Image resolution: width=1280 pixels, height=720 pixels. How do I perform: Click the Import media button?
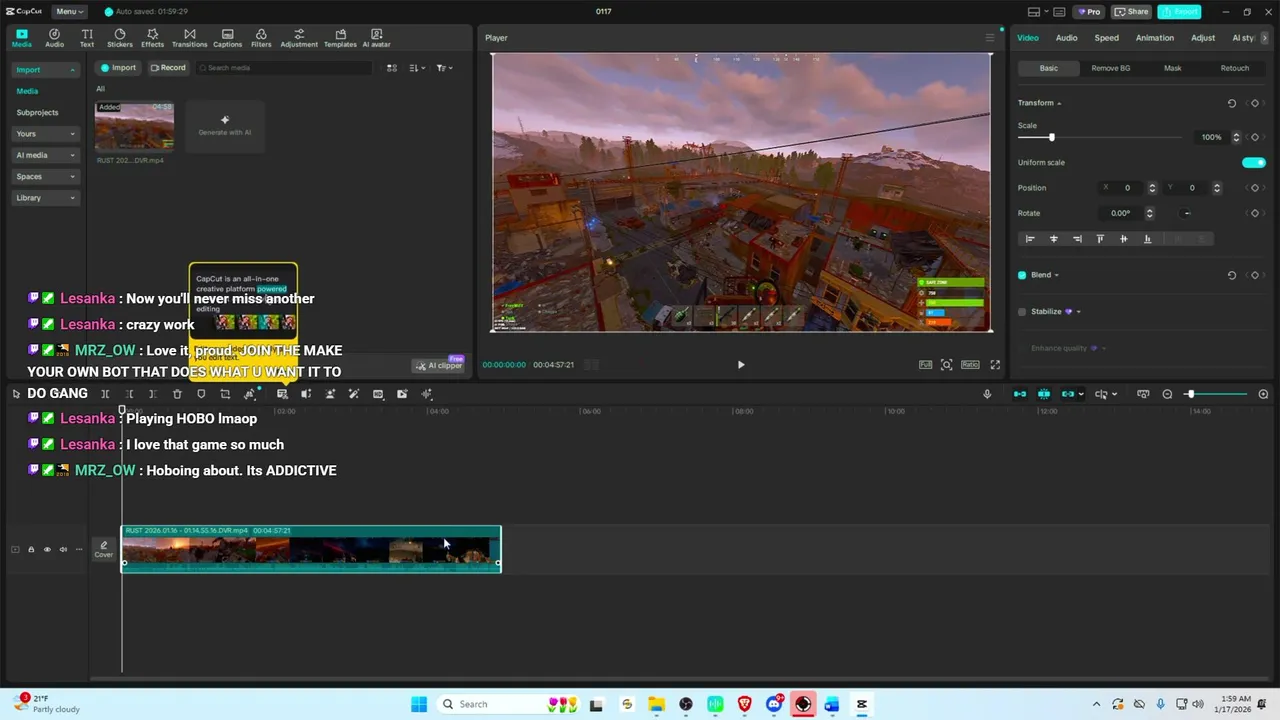pos(118,68)
